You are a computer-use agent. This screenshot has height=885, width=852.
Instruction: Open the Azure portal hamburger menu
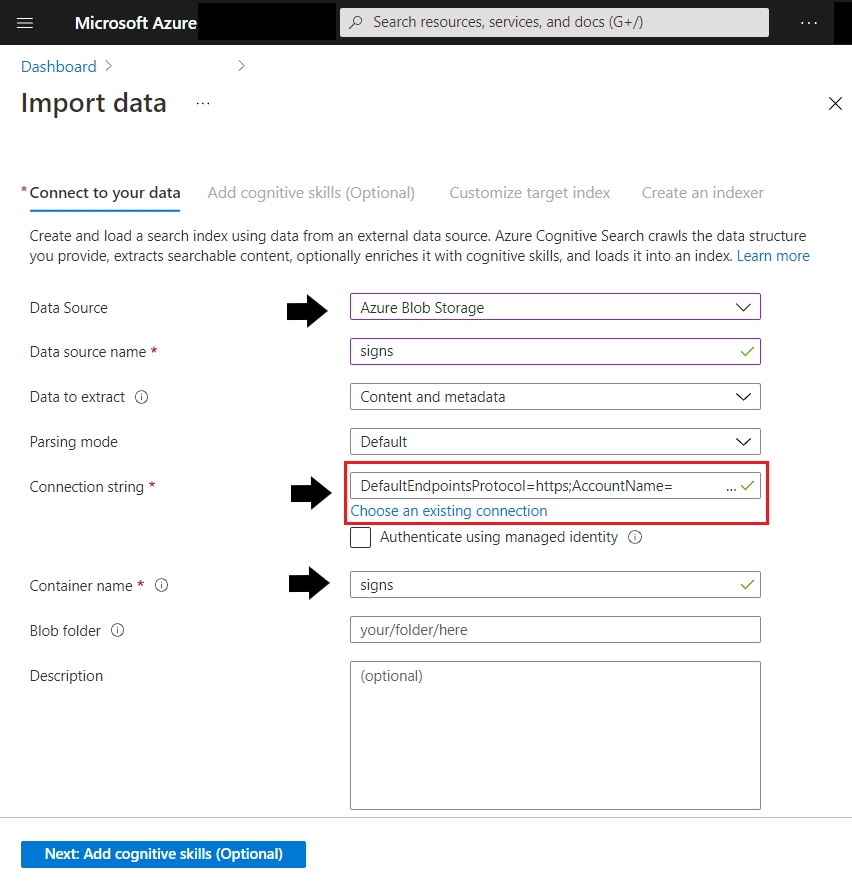[25, 22]
